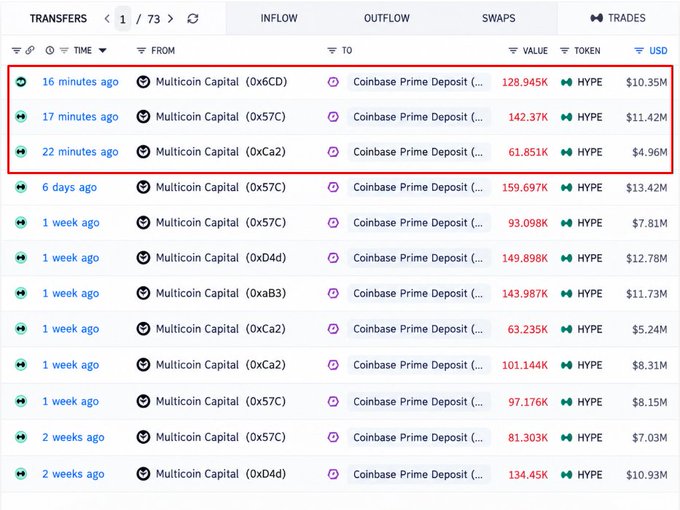Select the TRANSFERS tab
This screenshot has width=680, height=510.
[x=58, y=19]
